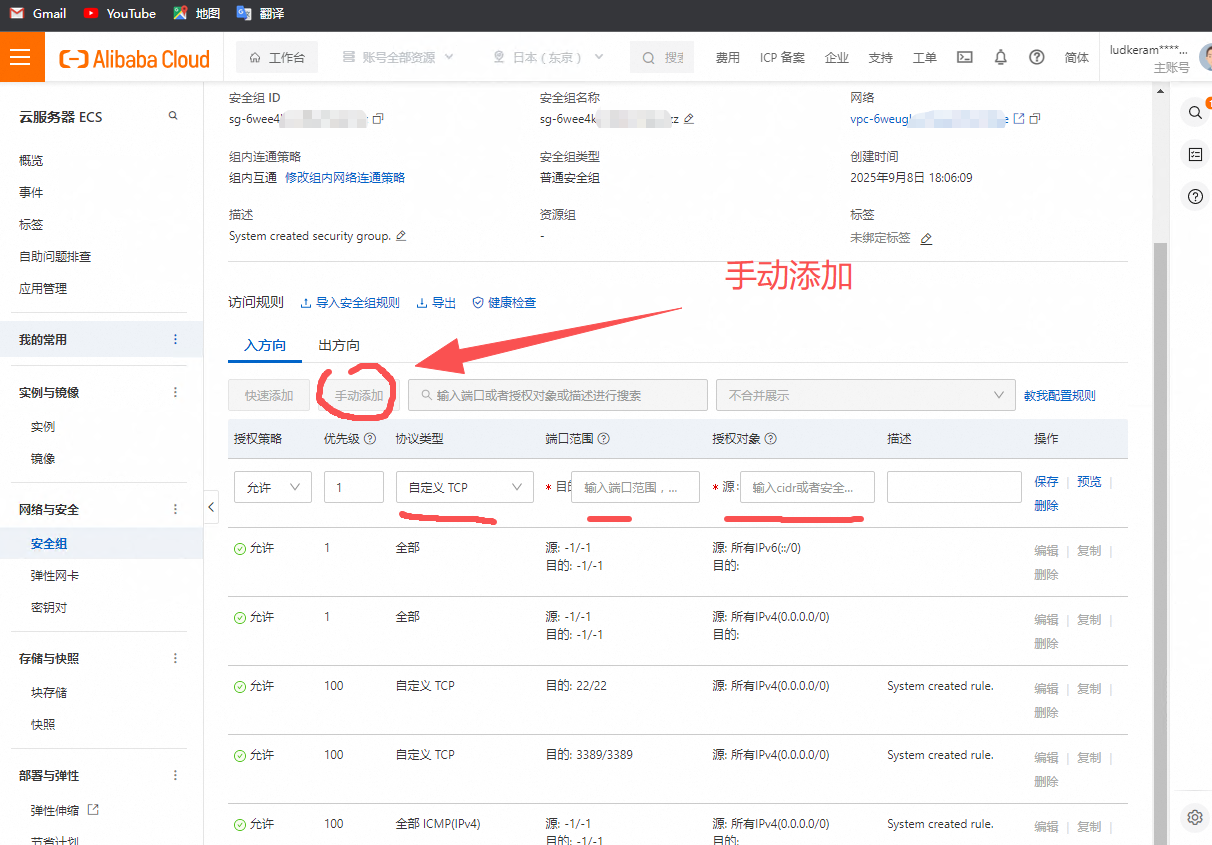Open the hamburger navigation menu
This screenshot has height=845, width=1212.
[21, 57]
